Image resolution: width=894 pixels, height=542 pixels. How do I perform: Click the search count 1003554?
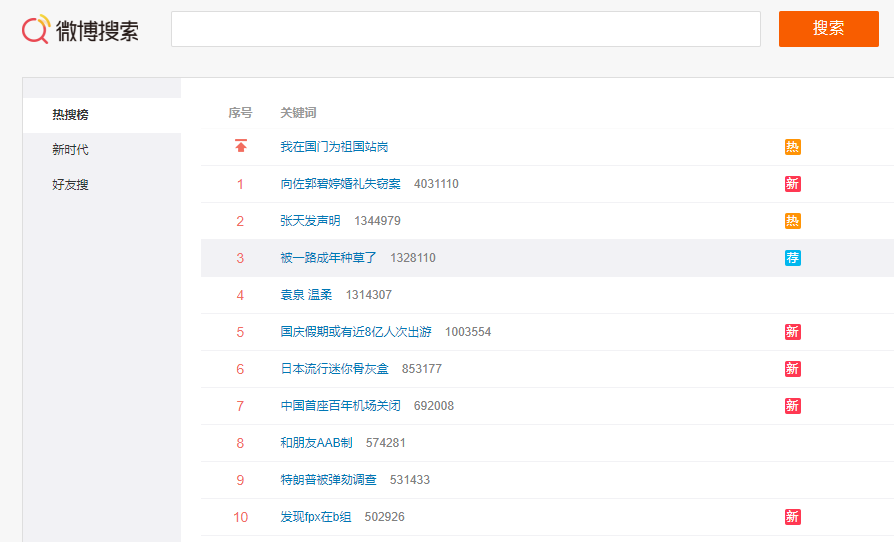coord(468,332)
